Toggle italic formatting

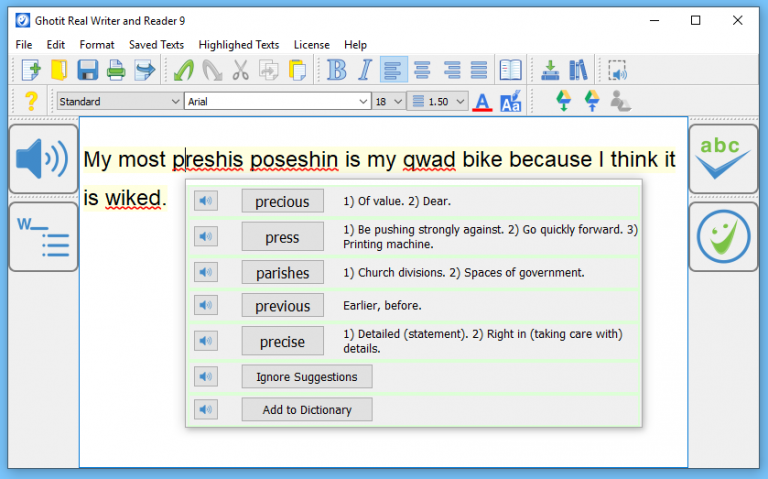point(365,70)
